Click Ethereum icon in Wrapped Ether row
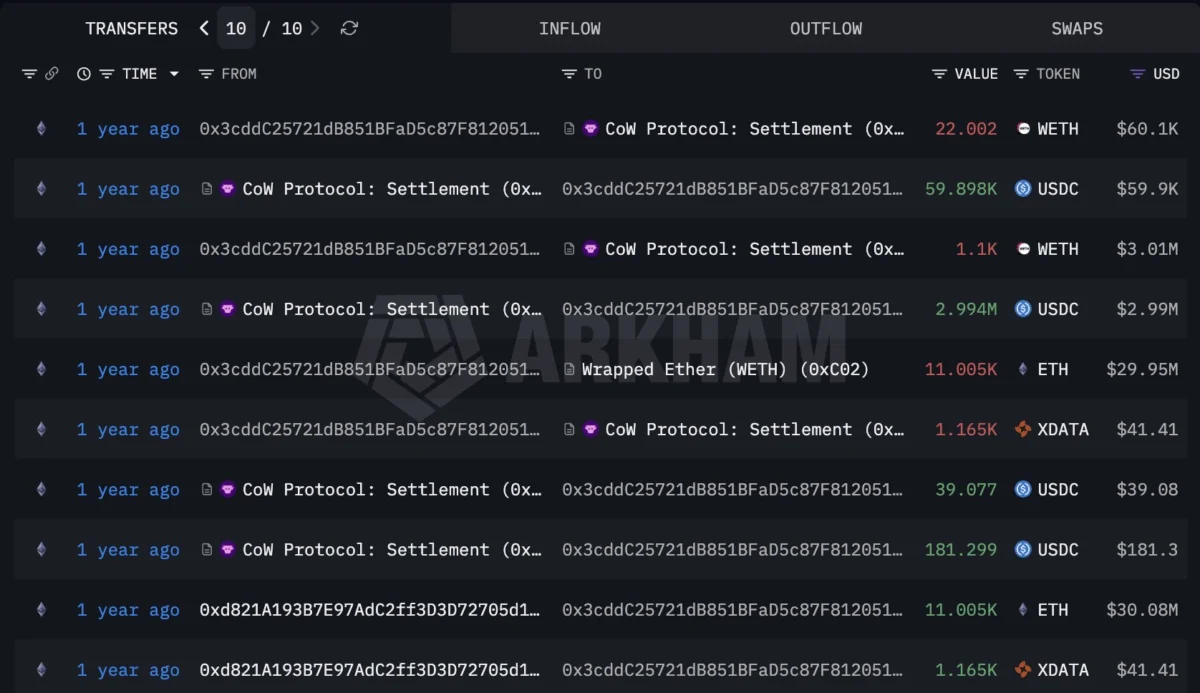This screenshot has height=693, width=1200. point(41,369)
